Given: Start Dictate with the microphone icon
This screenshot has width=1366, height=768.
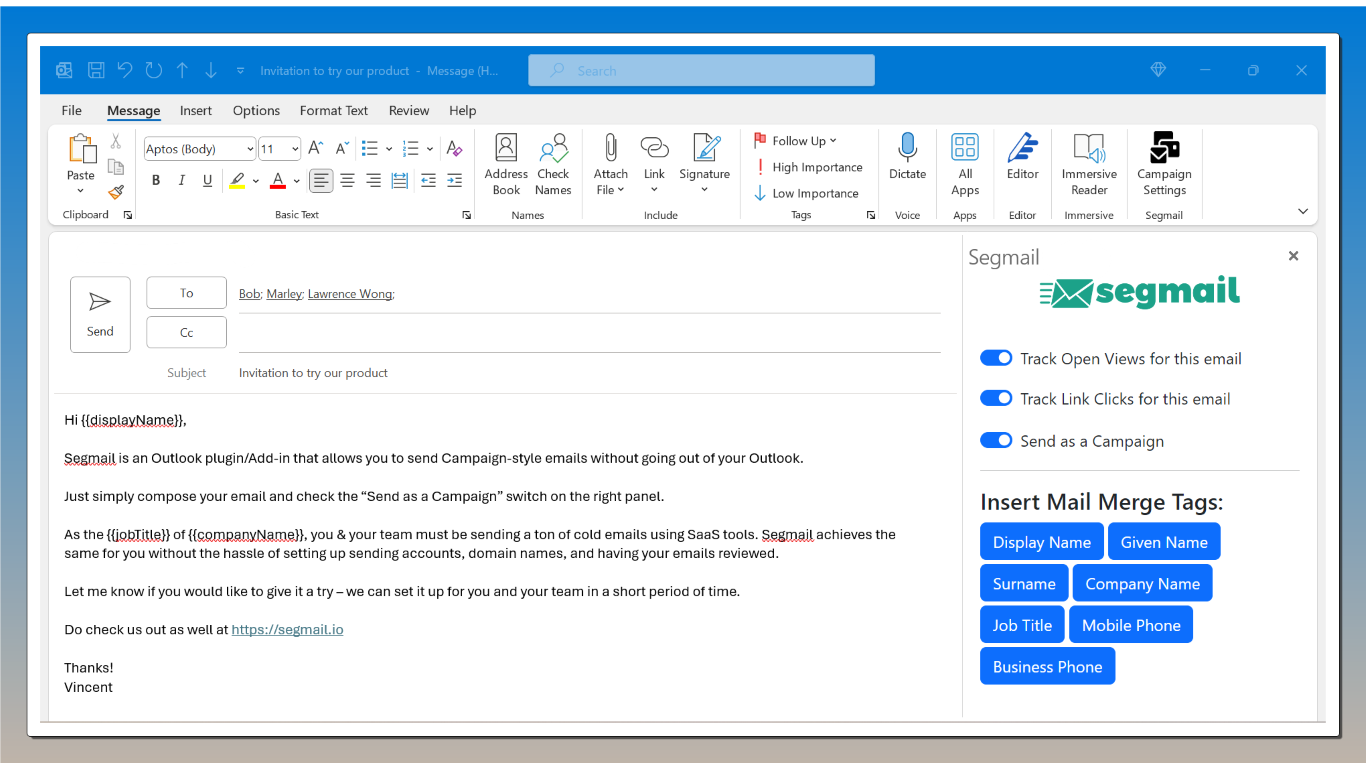Looking at the screenshot, I should click(907, 157).
